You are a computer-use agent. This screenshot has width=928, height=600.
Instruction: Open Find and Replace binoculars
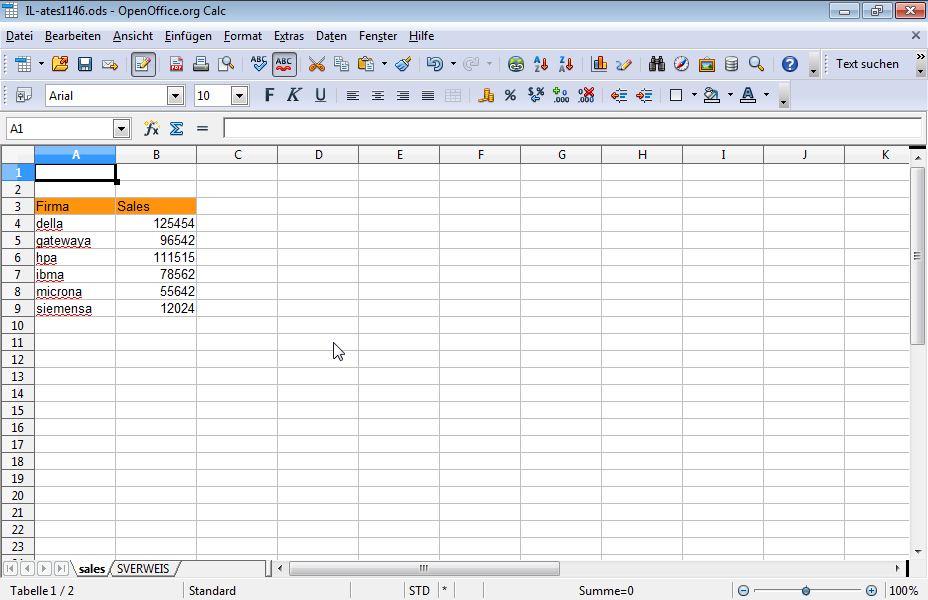(656, 64)
